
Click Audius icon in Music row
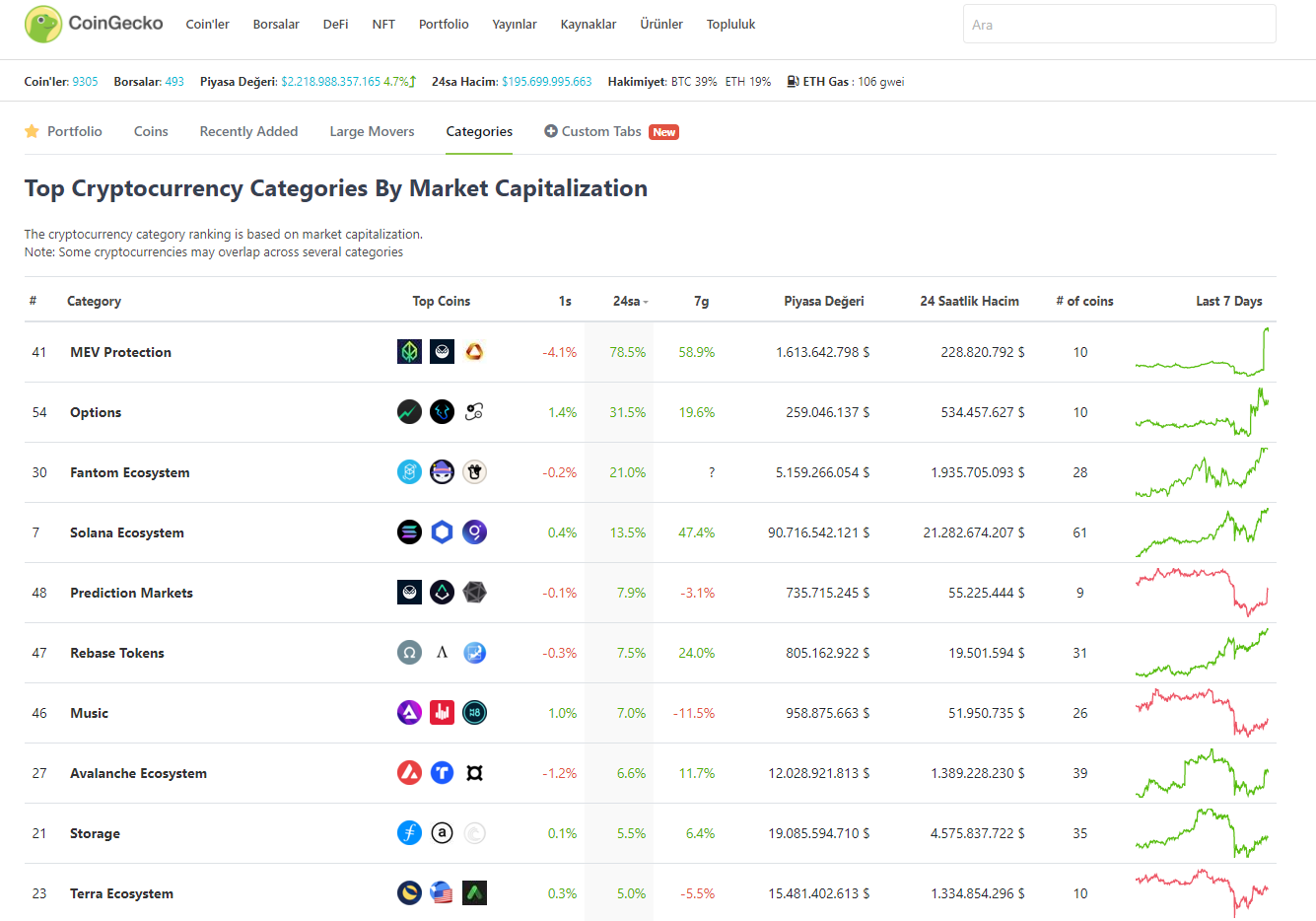coord(409,713)
